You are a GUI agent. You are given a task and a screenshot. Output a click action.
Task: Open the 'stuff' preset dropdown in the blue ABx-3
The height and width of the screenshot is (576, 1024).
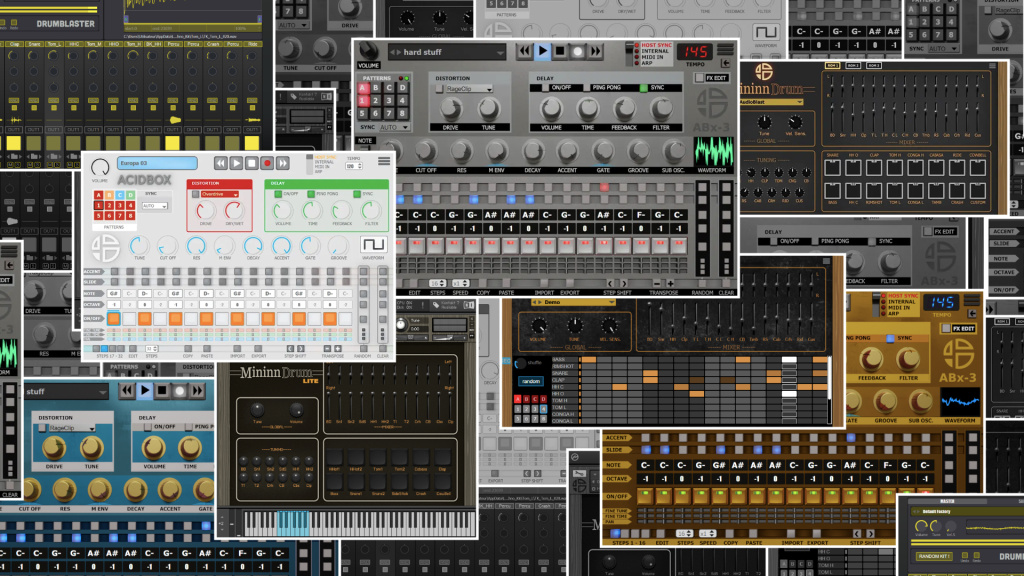[x=65, y=392]
